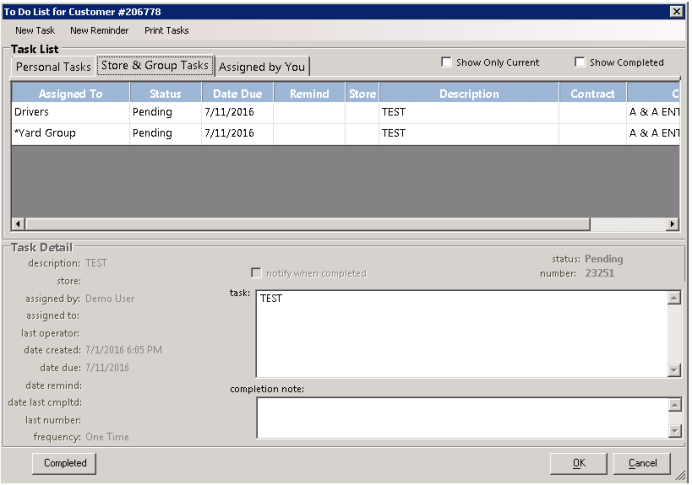This screenshot has height=485, width=692.
Task: Toggle the Show Completed checkbox
Action: coord(580,62)
